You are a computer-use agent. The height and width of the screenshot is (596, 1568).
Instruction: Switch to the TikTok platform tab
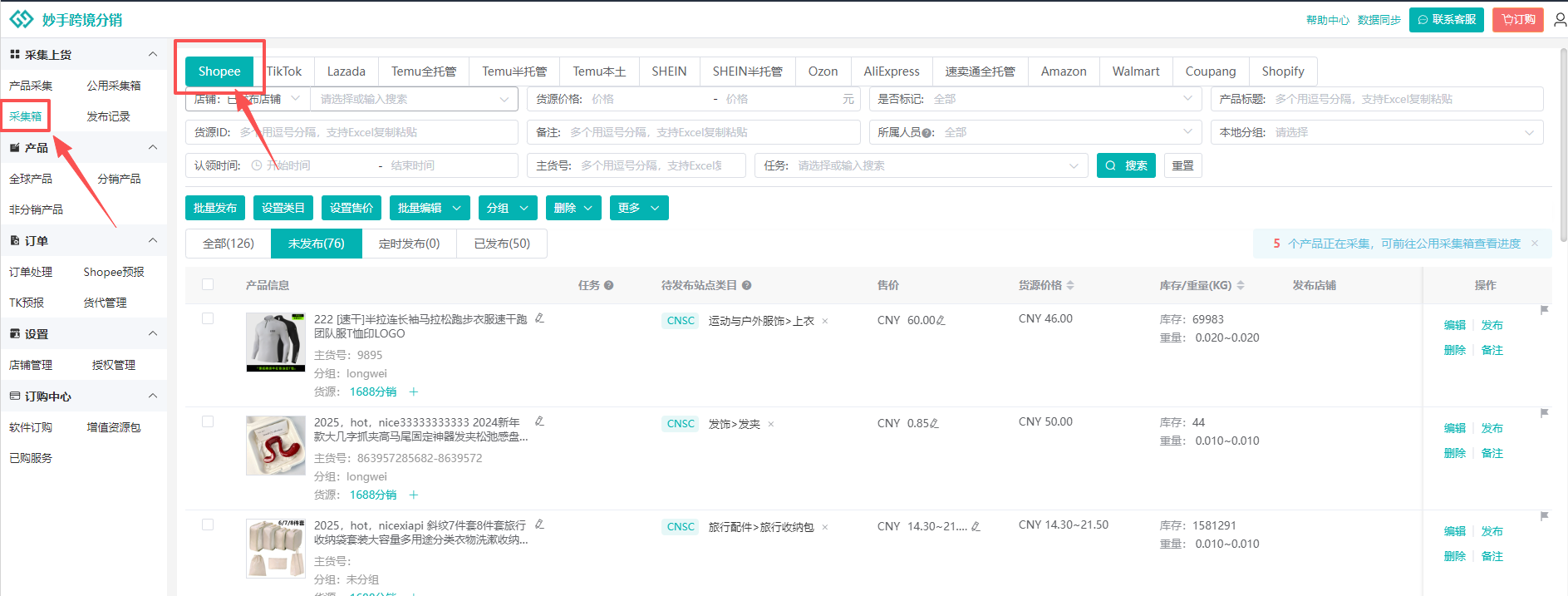click(284, 71)
